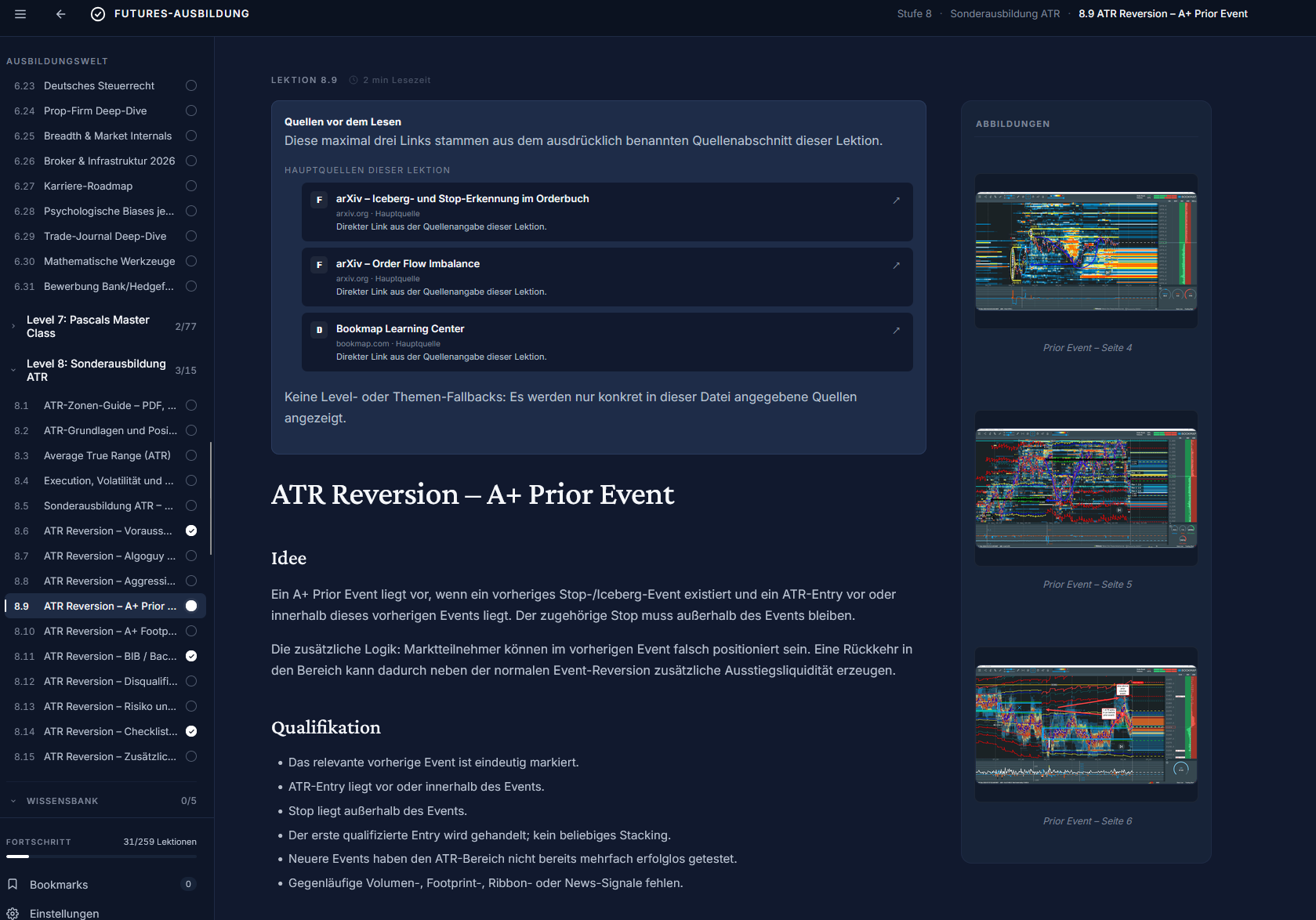This screenshot has height=920, width=1316.
Task: Toggle completion for Breadth & Market Internals
Action: (x=191, y=136)
